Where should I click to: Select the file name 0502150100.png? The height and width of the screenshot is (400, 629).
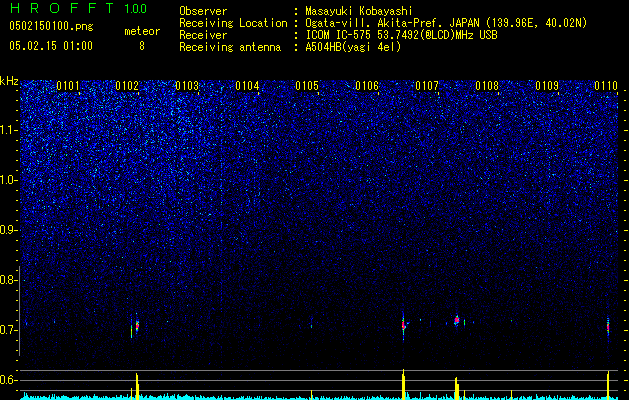[51, 27]
